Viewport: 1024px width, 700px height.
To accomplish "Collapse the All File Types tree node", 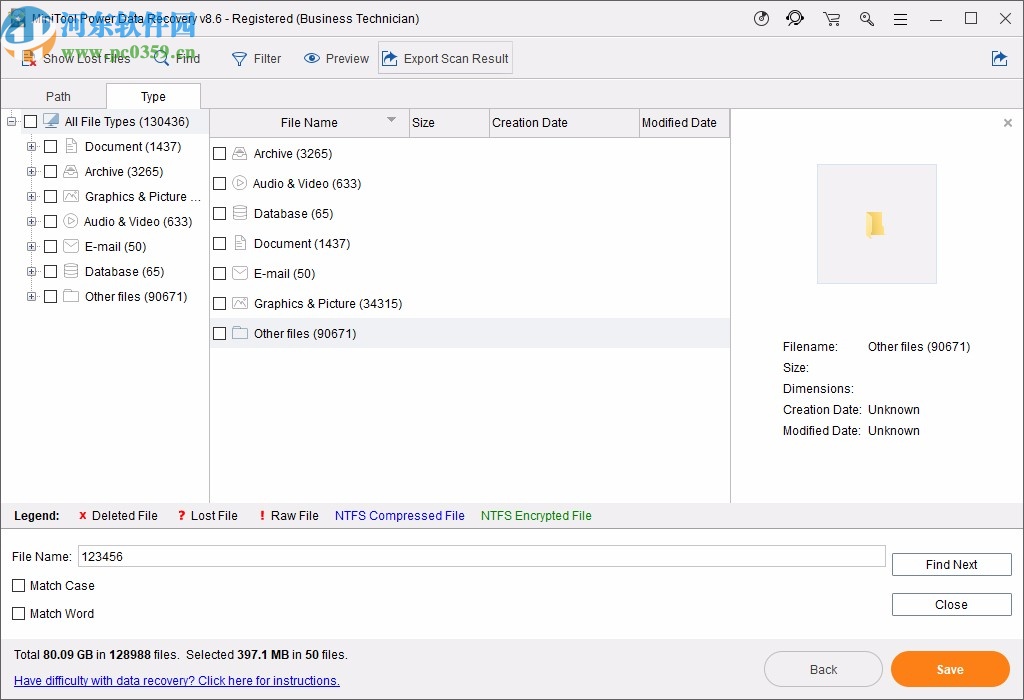I will (11, 121).
